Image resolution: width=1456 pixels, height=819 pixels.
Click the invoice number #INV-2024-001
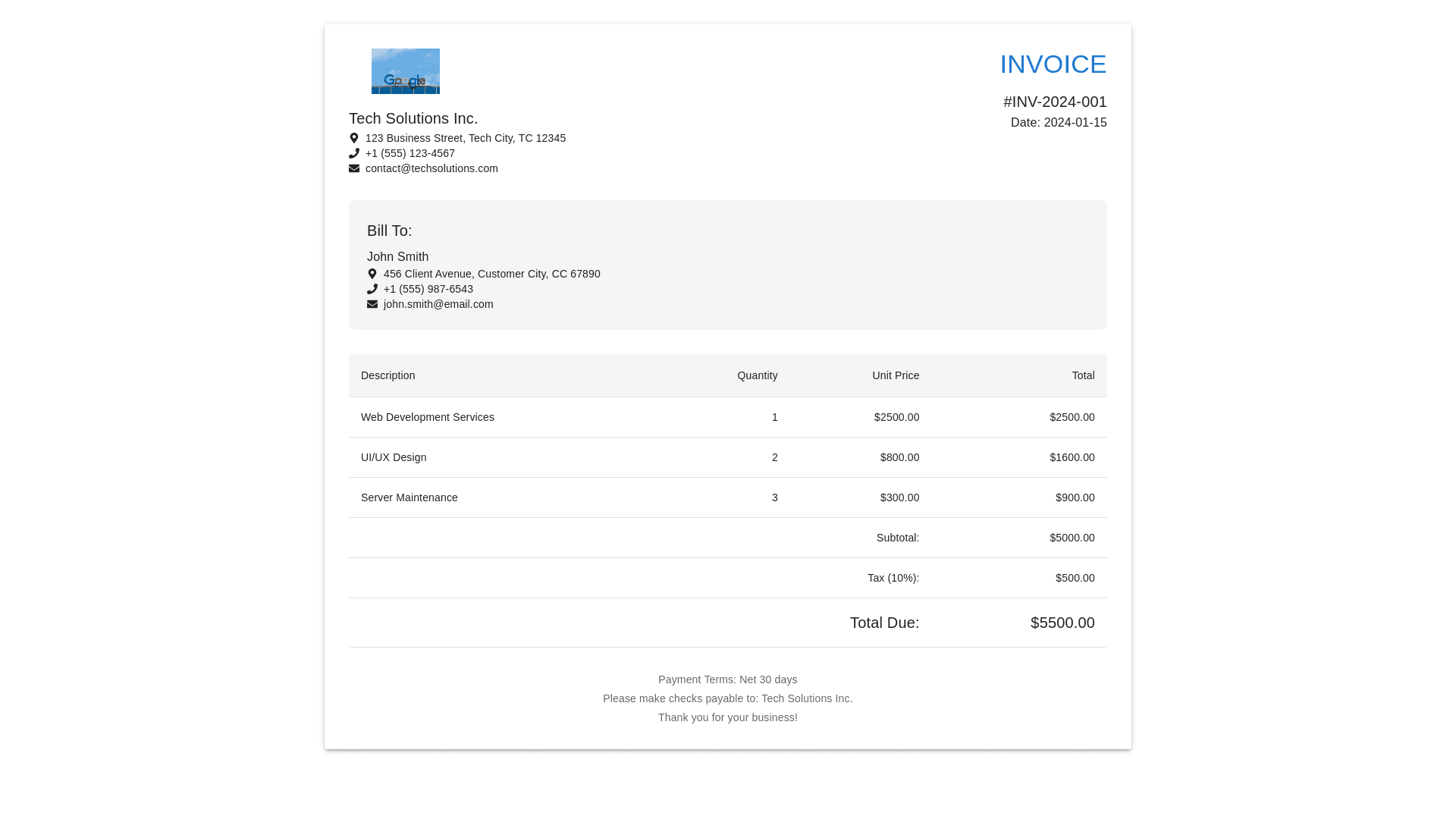click(1055, 102)
